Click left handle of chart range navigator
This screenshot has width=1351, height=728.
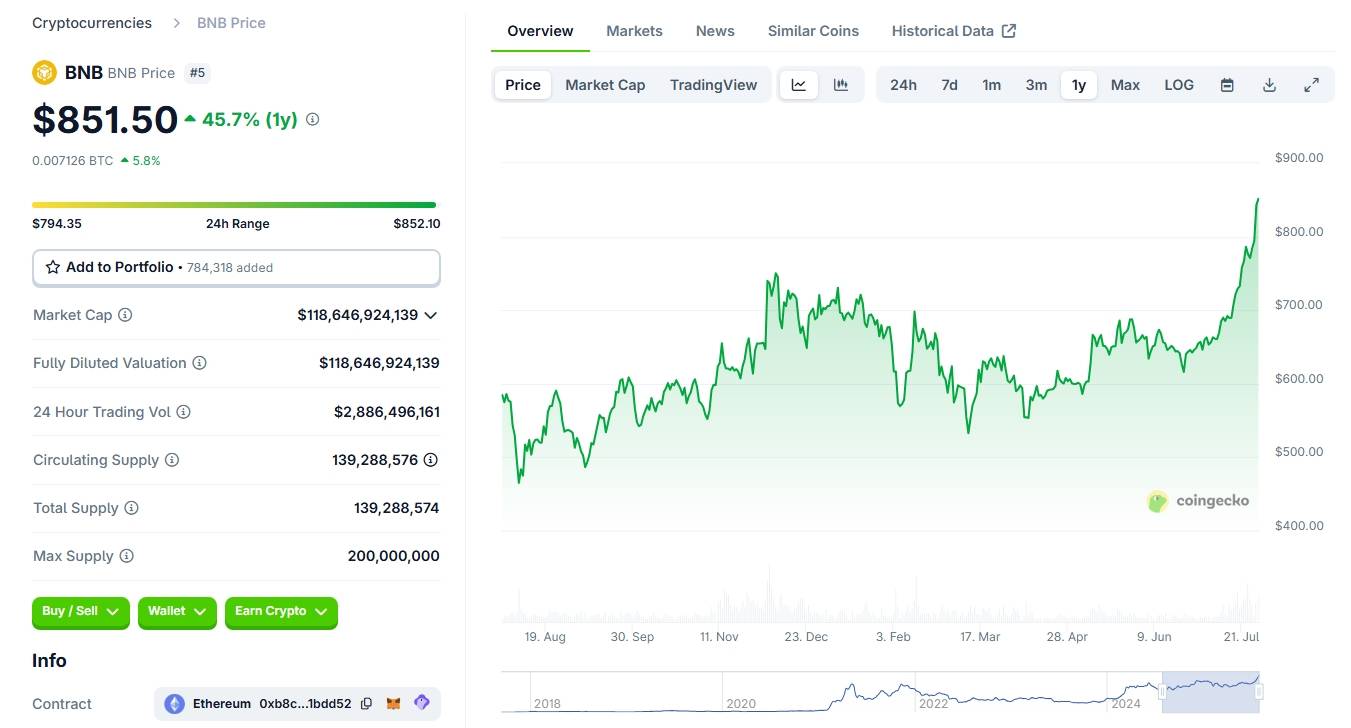tap(1162, 691)
